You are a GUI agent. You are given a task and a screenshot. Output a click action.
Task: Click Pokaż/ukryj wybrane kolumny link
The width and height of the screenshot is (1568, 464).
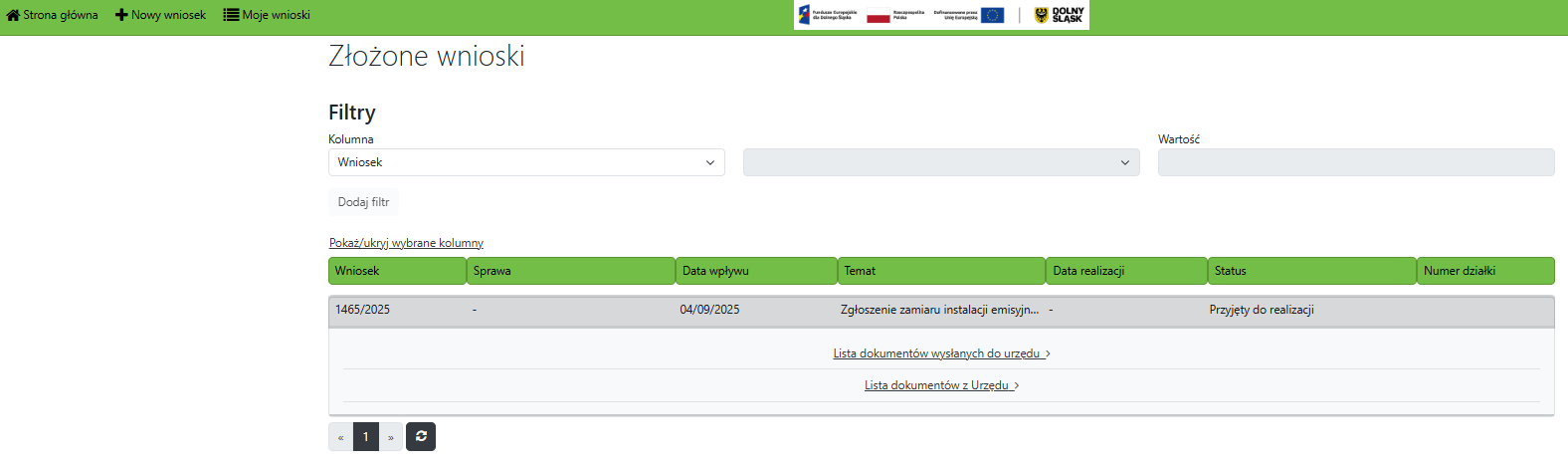[406, 243]
